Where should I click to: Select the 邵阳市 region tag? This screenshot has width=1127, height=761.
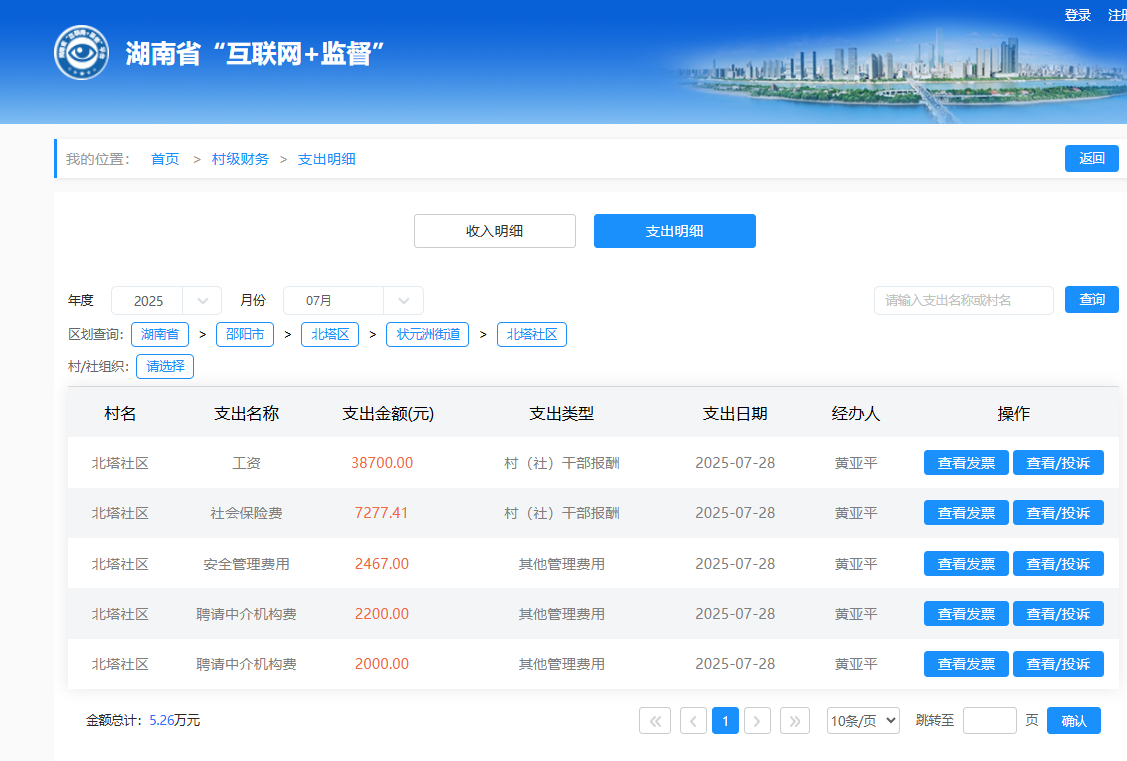point(245,334)
